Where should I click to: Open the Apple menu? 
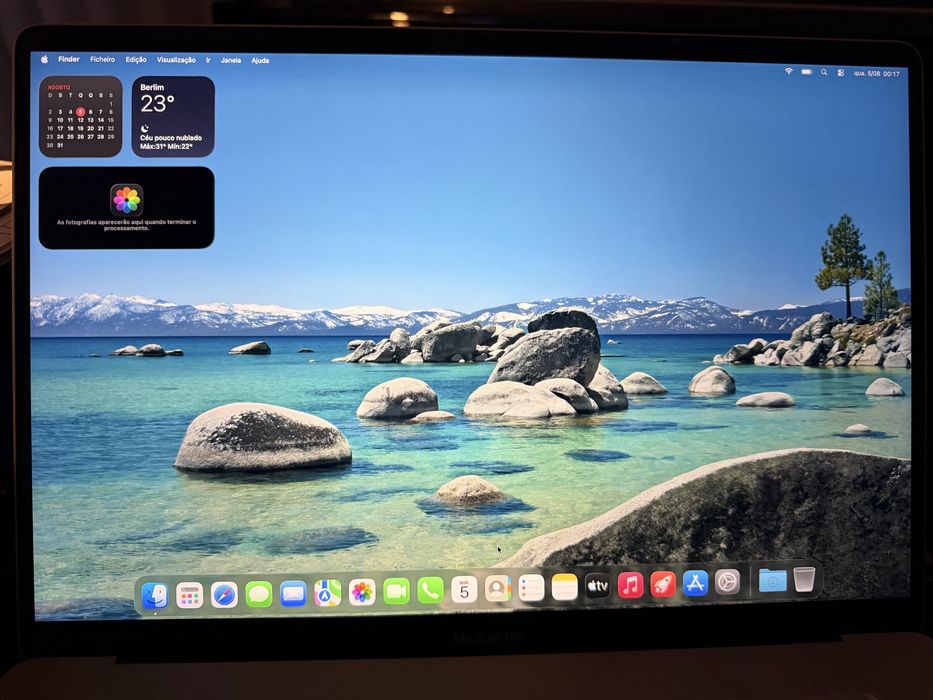click(44, 59)
